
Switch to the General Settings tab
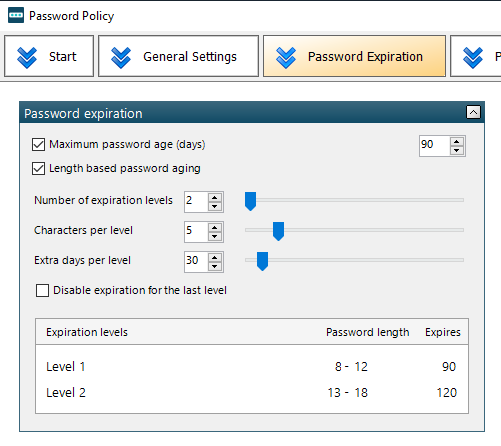click(178, 56)
